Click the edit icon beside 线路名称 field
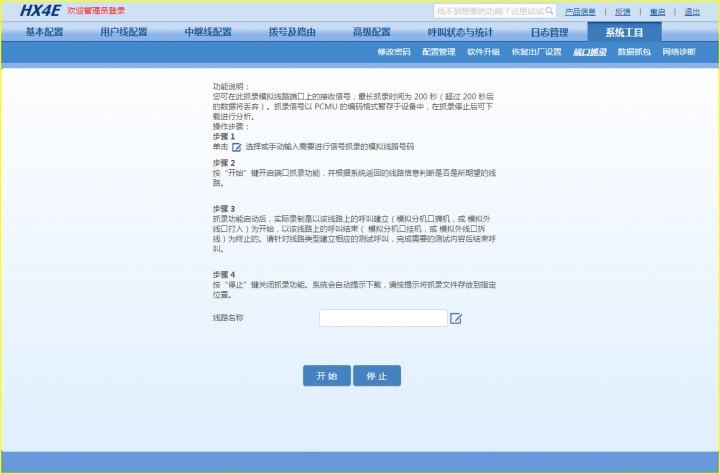Screen dimensions: 720x474 (x=456, y=318)
